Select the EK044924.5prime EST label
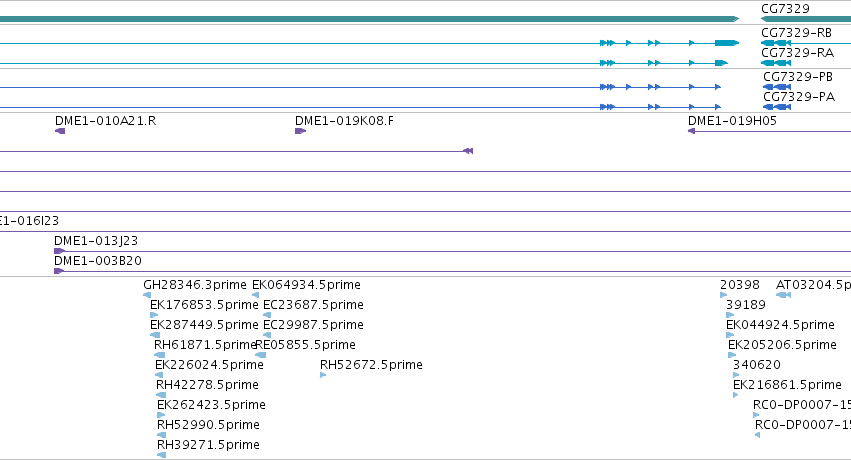This screenshot has height=460, width=851. tap(780, 325)
